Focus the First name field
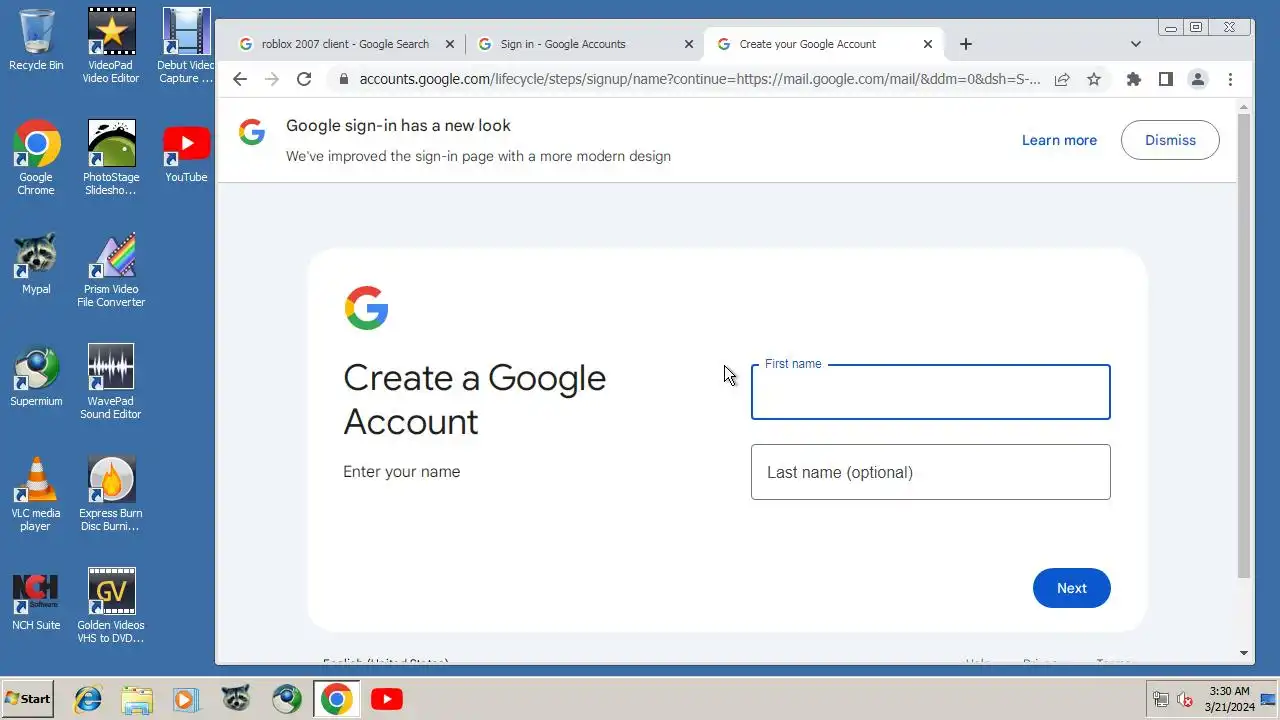The height and width of the screenshot is (720, 1280). pos(931,392)
